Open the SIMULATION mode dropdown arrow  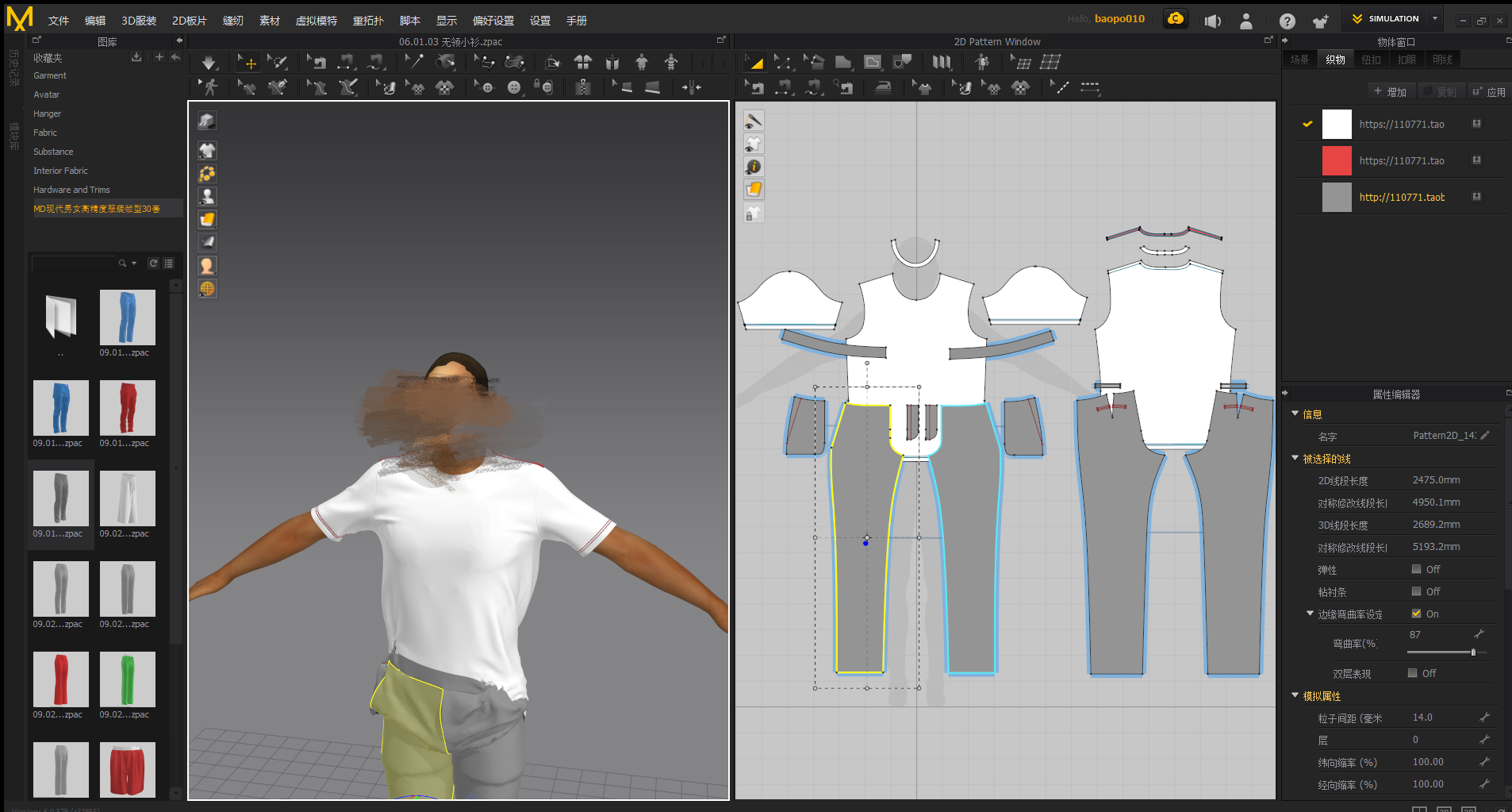1435,18
